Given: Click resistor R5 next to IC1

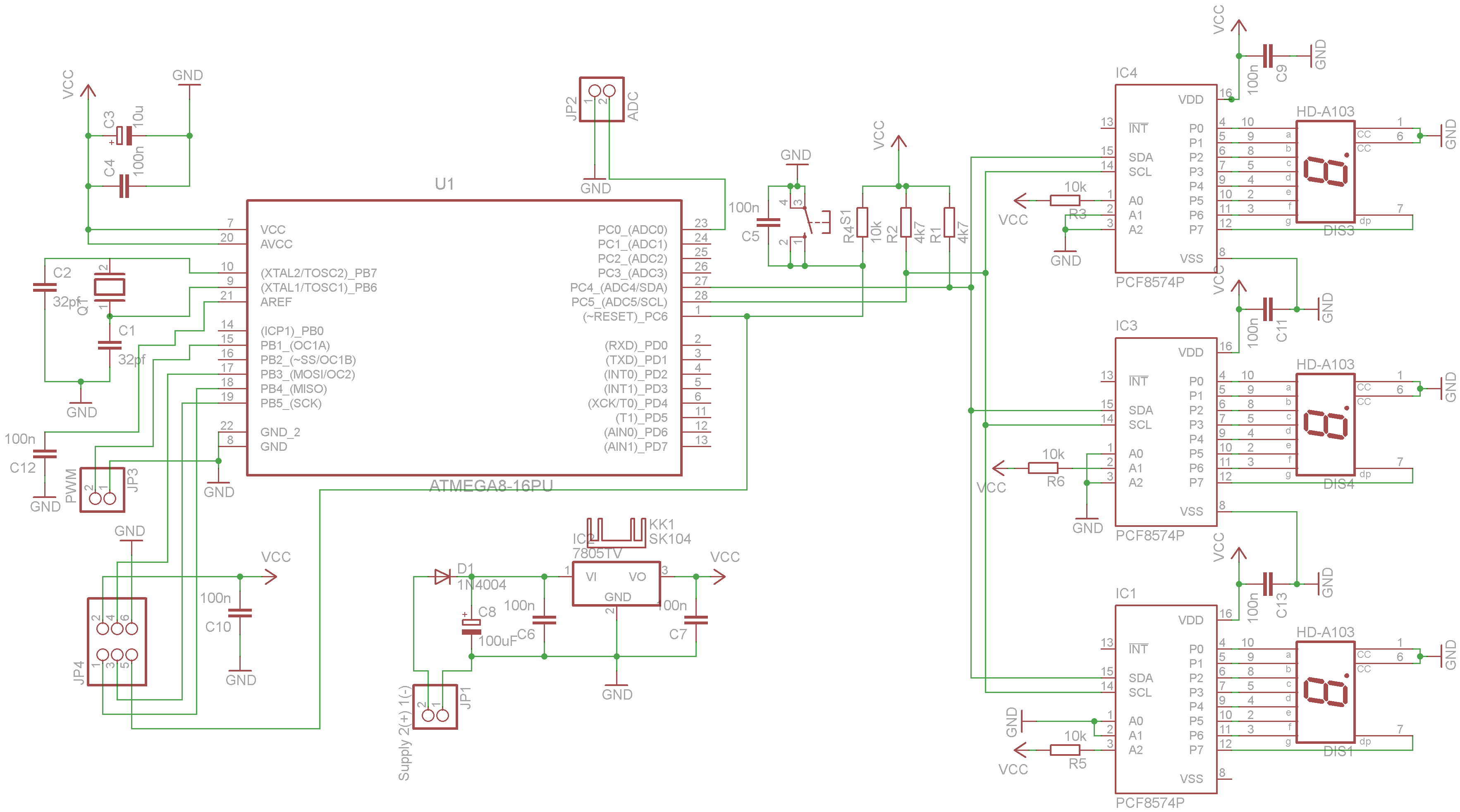Looking at the screenshot, I should click(x=1064, y=750).
